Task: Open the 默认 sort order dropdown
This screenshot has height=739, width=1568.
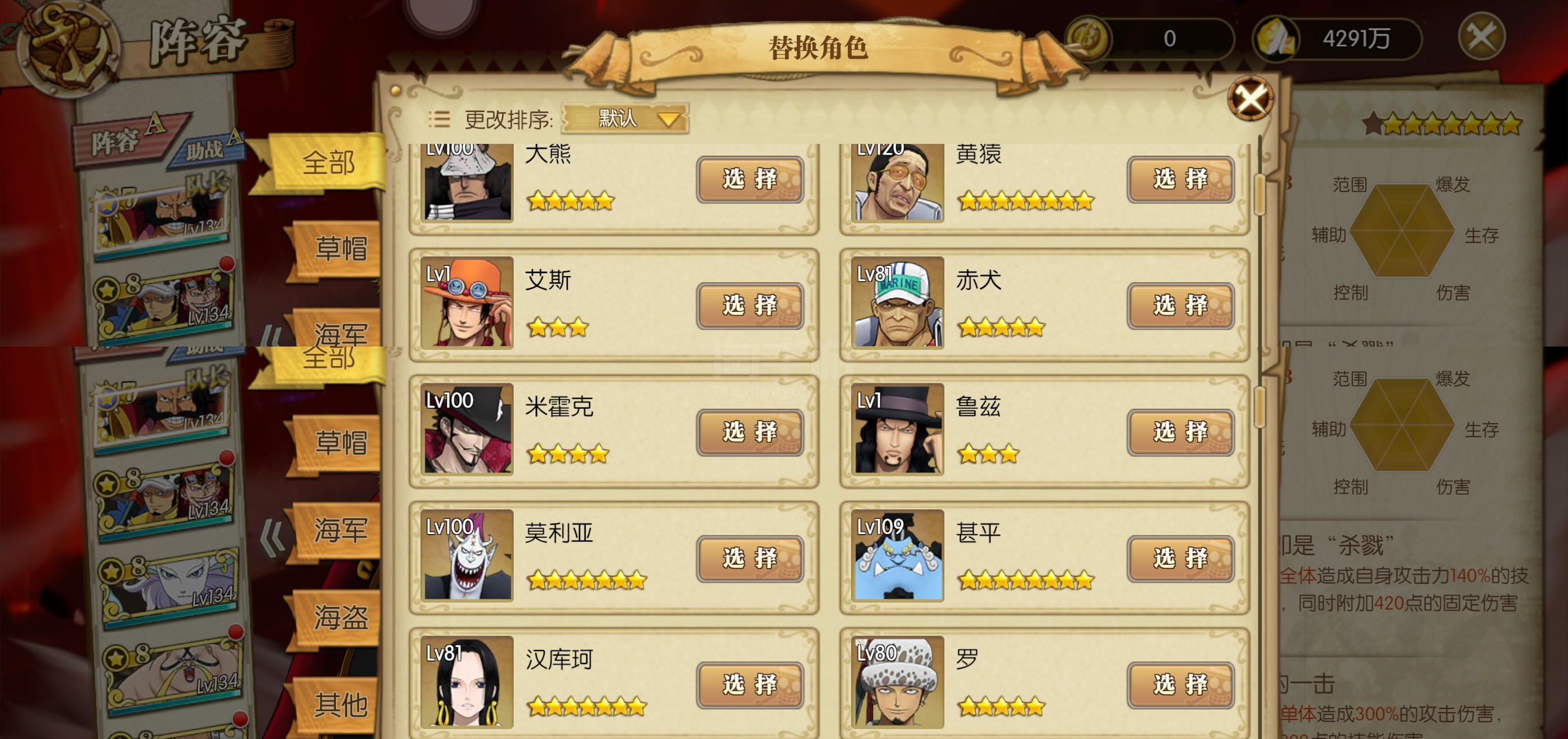Action: tap(625, 118)
